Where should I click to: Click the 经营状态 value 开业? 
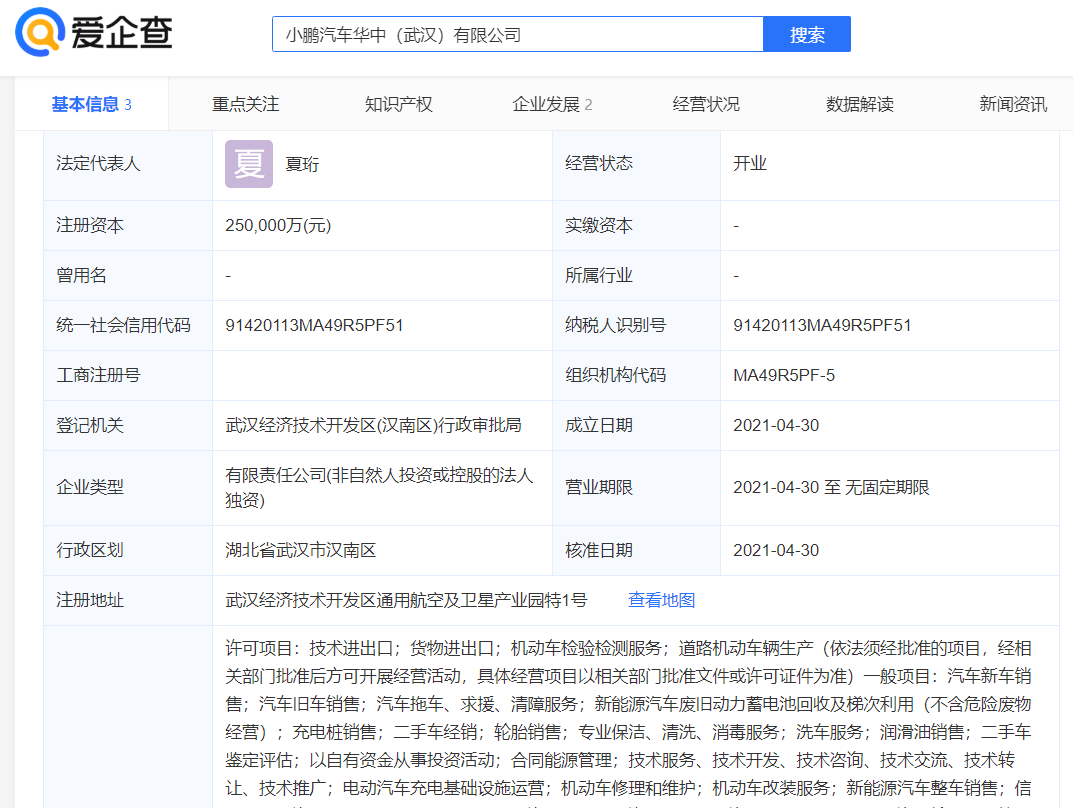pyautogui.click(x=750, y=164)
